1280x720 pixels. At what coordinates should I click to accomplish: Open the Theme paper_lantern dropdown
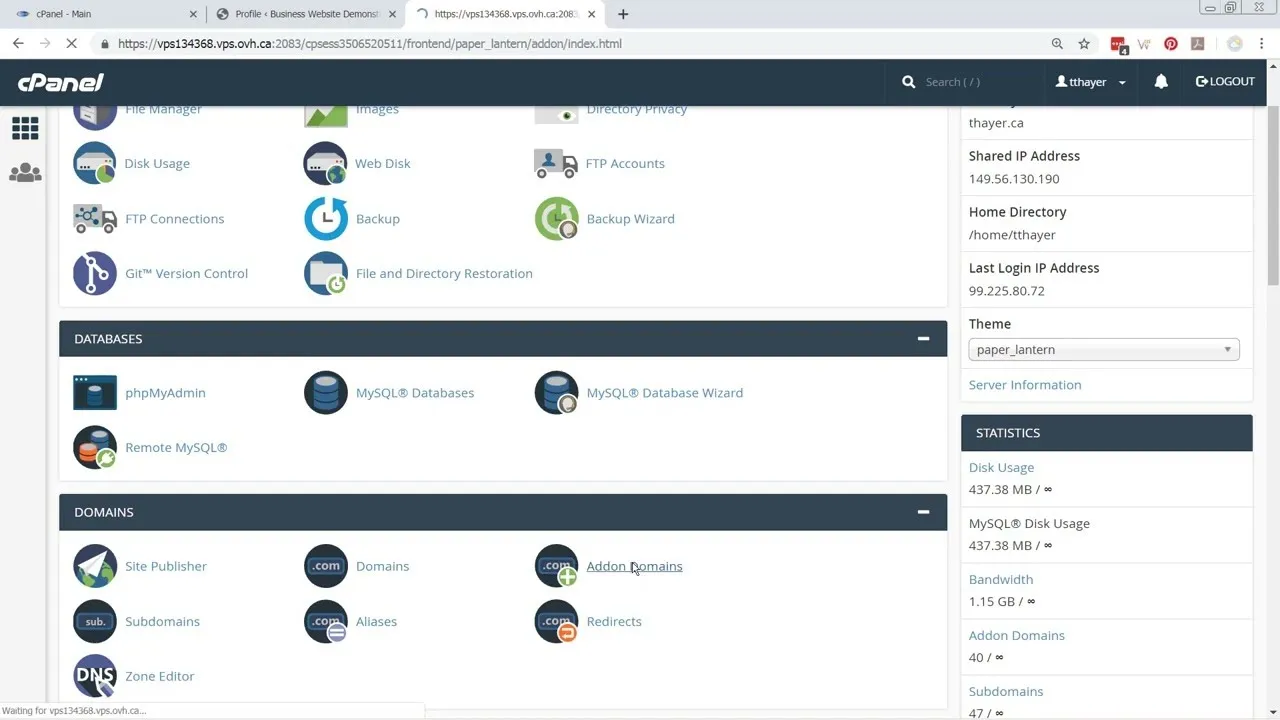coord(1104,350)
